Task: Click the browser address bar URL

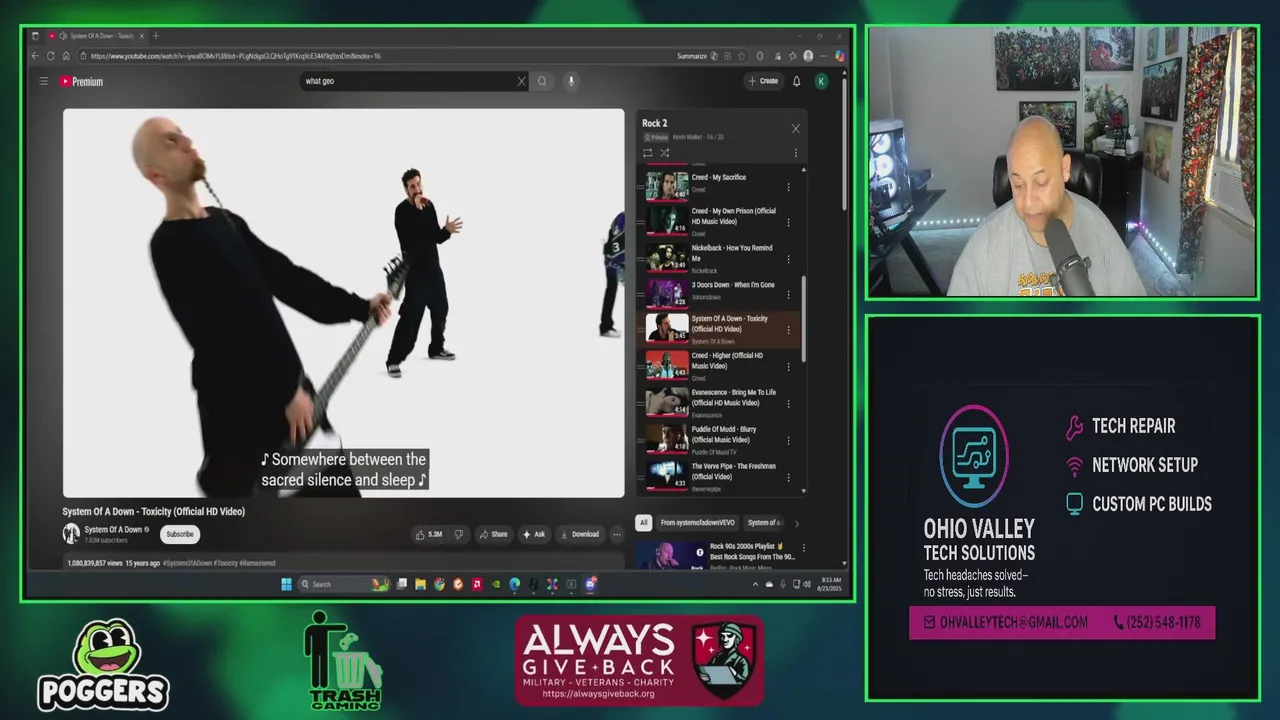Action: click(236, 56)
